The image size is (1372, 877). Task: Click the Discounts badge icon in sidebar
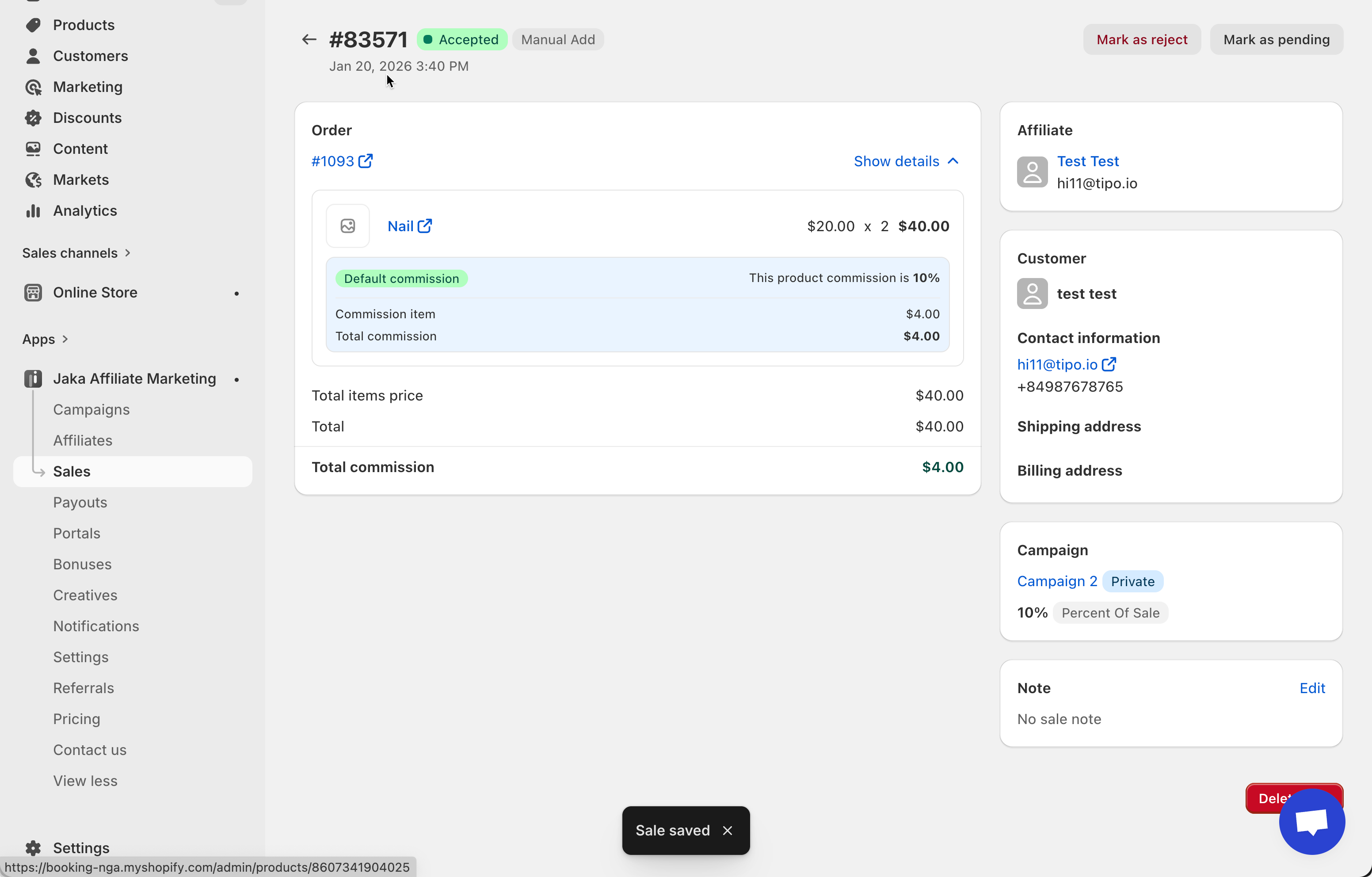pyautogui.click(x=33, y=118)
